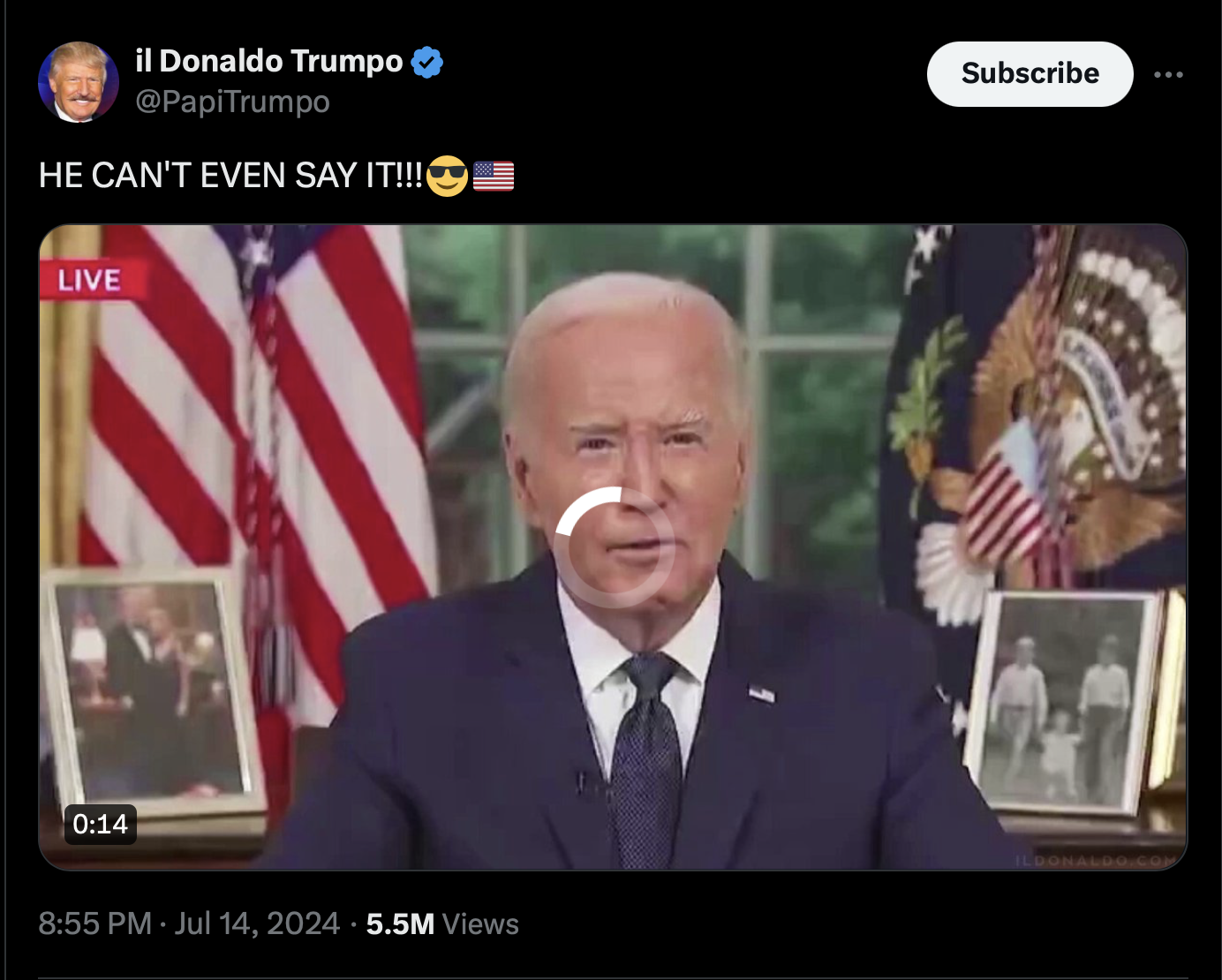This screenshot has width=1222, height=980.
Task: Open the il Donaldo Trumpo display name
Action: point(269,61)
